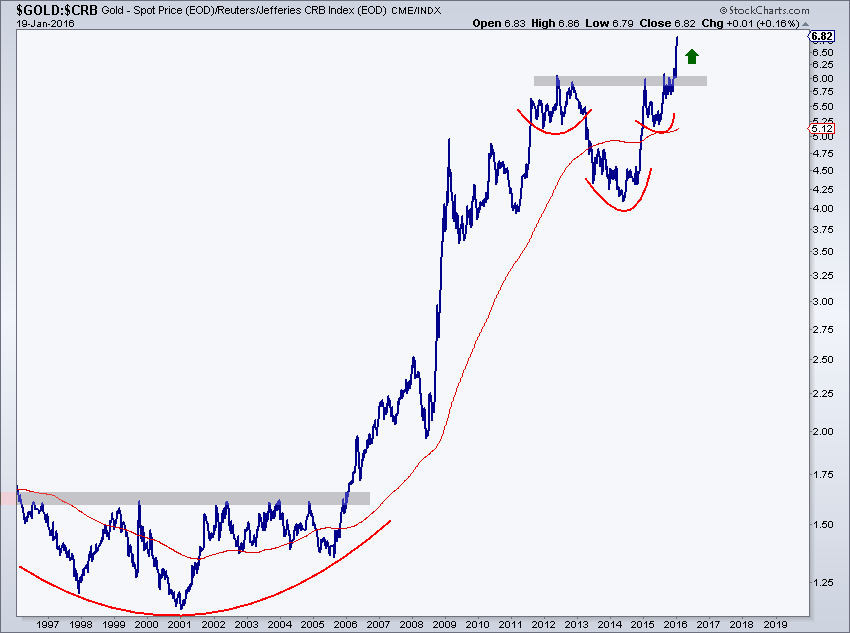Click the 3.75 price axis label
The height and width of the screenshot is (633, 850).
tap(823, 230)
